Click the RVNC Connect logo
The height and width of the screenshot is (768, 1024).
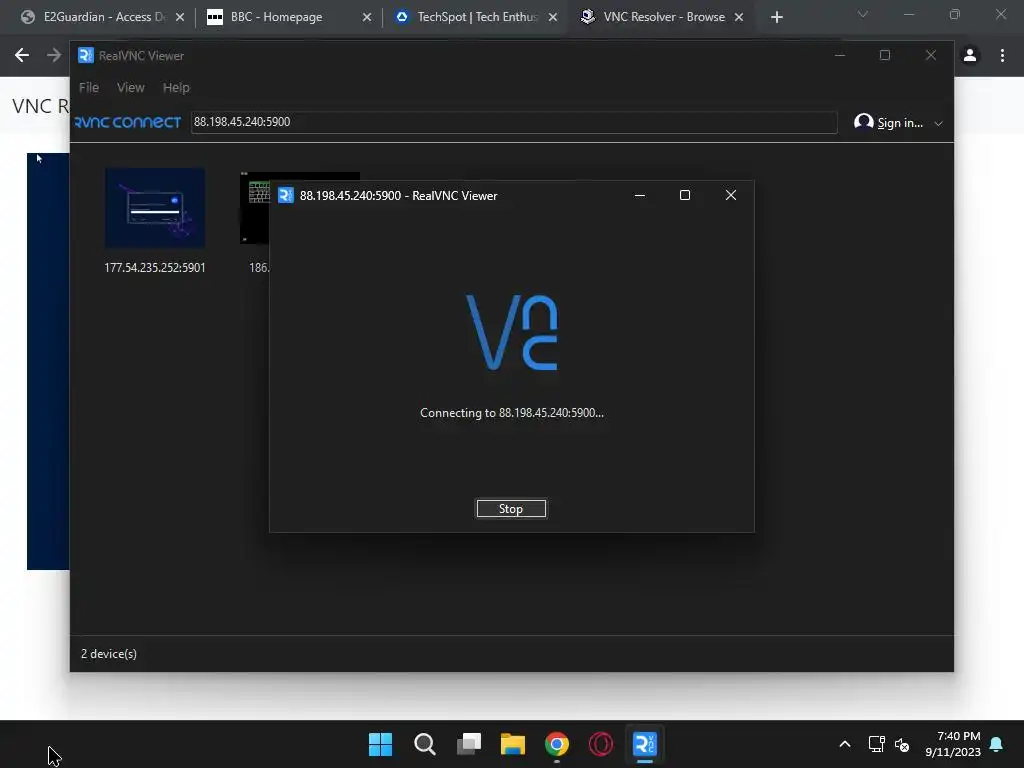[128, 122]
